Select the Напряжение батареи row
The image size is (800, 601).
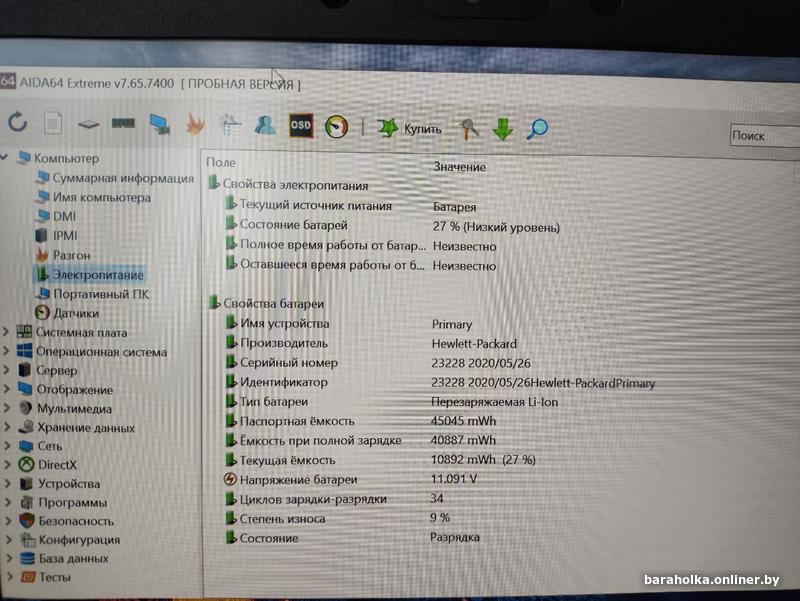[x=351, y=479]
